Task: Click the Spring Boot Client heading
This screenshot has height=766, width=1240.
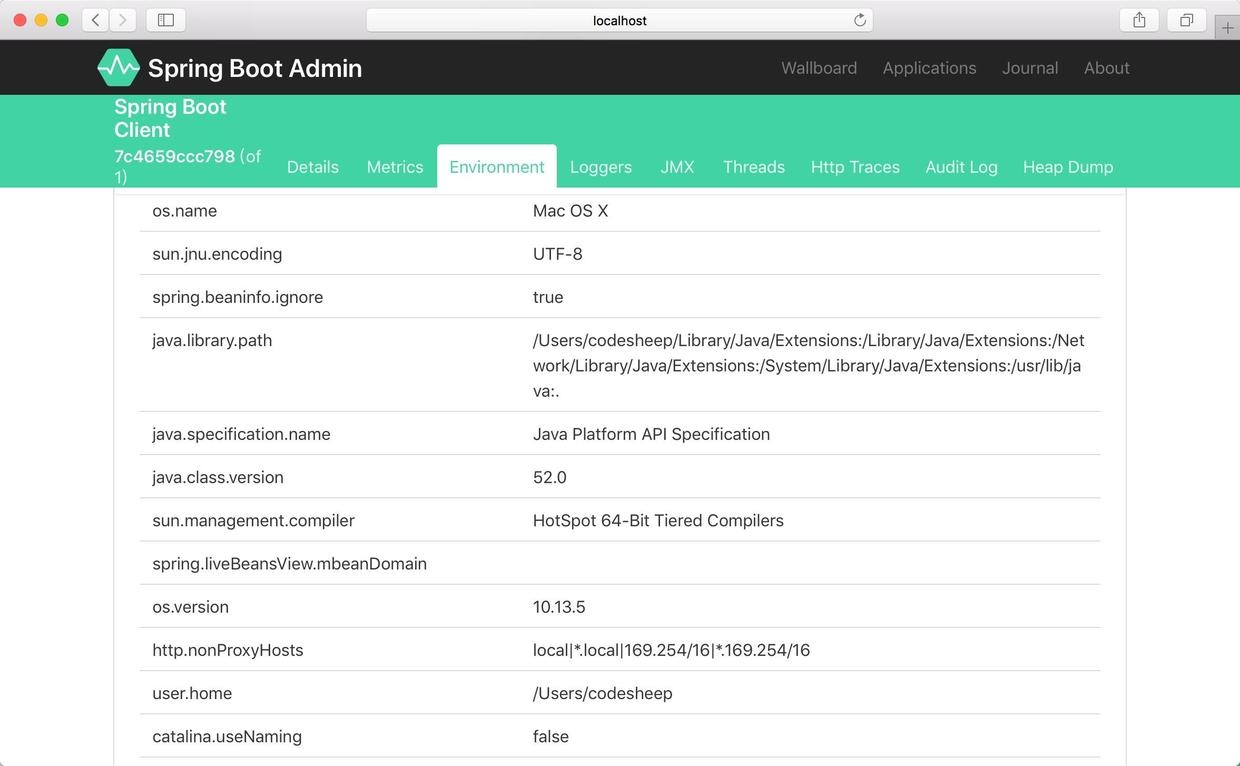Action: point(170,118)
